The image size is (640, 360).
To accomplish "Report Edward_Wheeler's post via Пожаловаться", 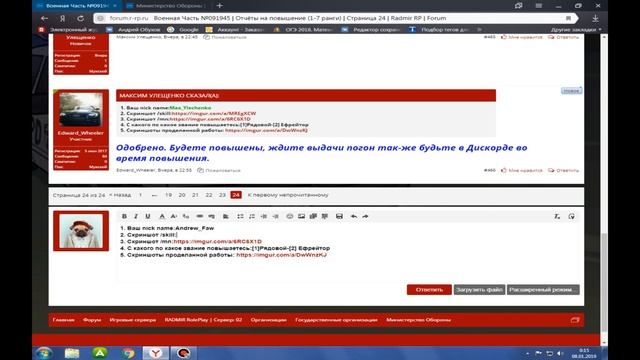I will pos(219,170).
